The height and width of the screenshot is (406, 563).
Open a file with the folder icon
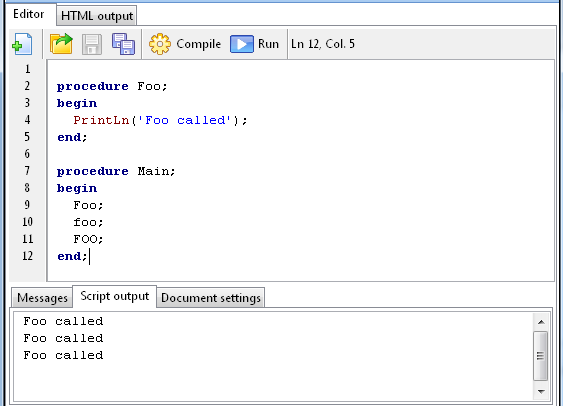[61, 44]
